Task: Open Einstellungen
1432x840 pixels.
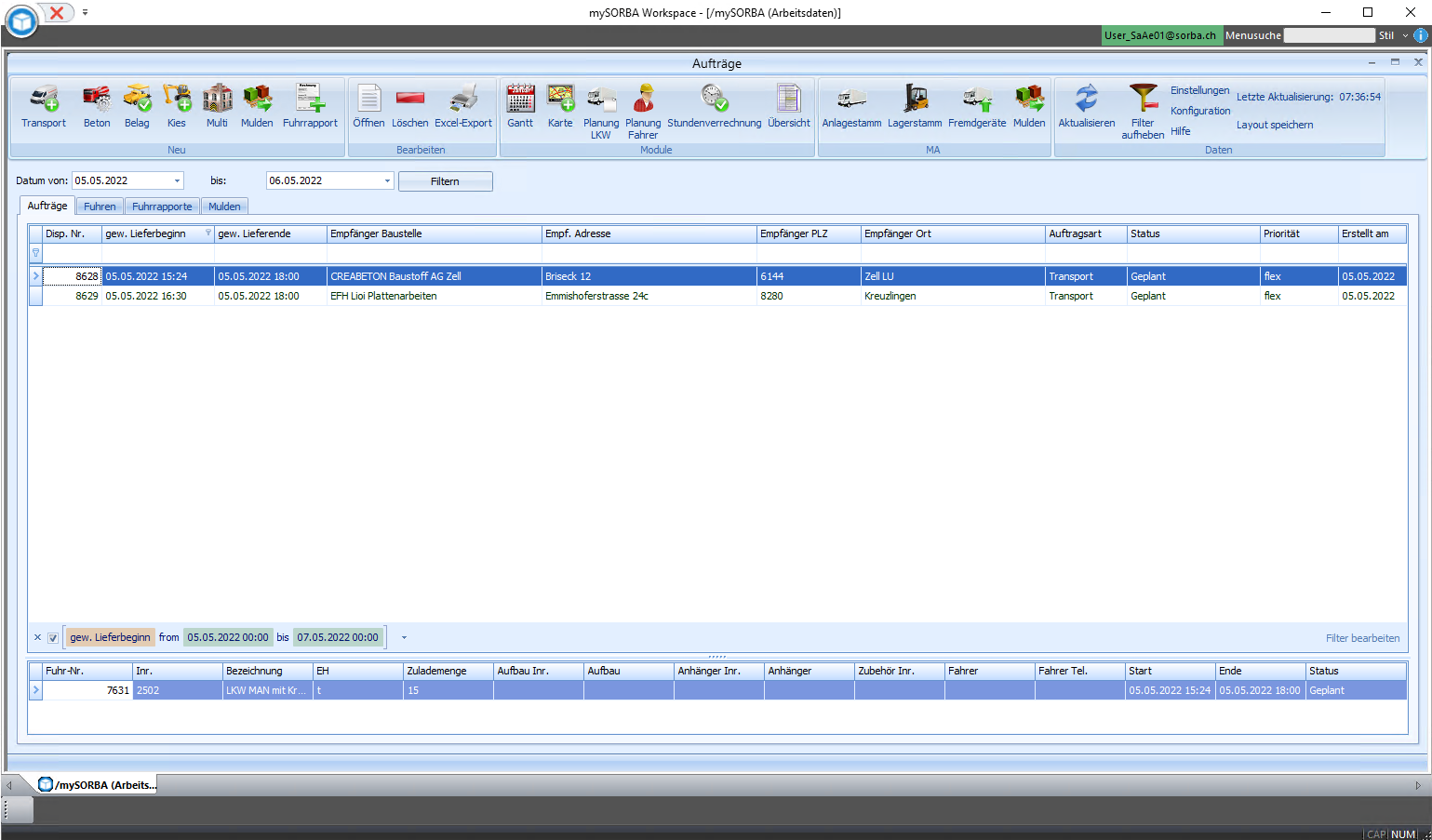Action: click(1199, 90)
